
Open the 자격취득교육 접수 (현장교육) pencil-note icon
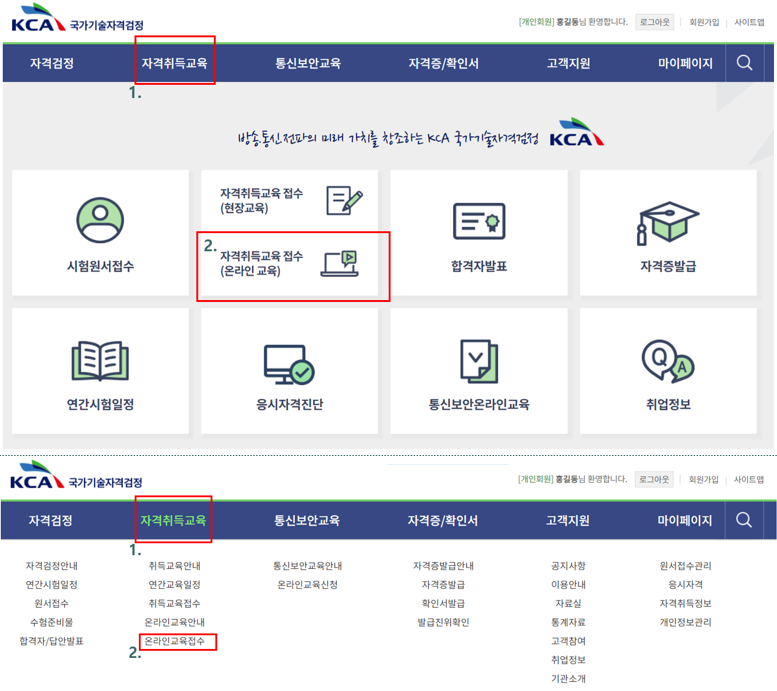pyautogui.click(x=344, y=200)
